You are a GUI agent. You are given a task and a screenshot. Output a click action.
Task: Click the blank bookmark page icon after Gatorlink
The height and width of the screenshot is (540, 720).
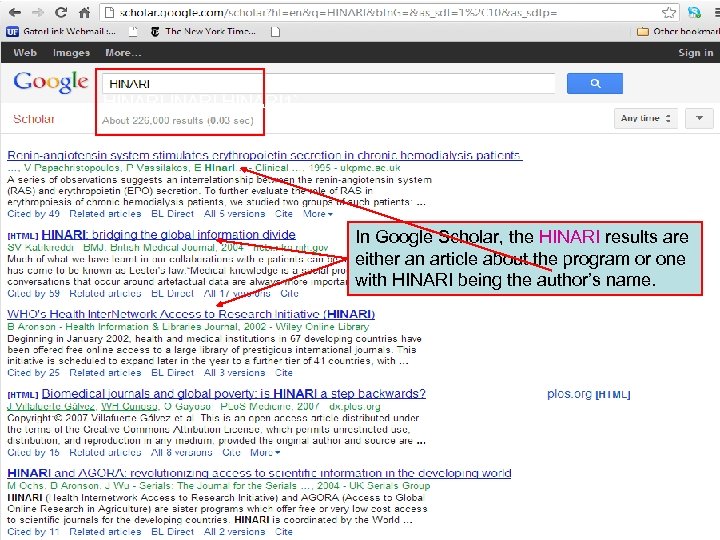(x=133, y=31)
